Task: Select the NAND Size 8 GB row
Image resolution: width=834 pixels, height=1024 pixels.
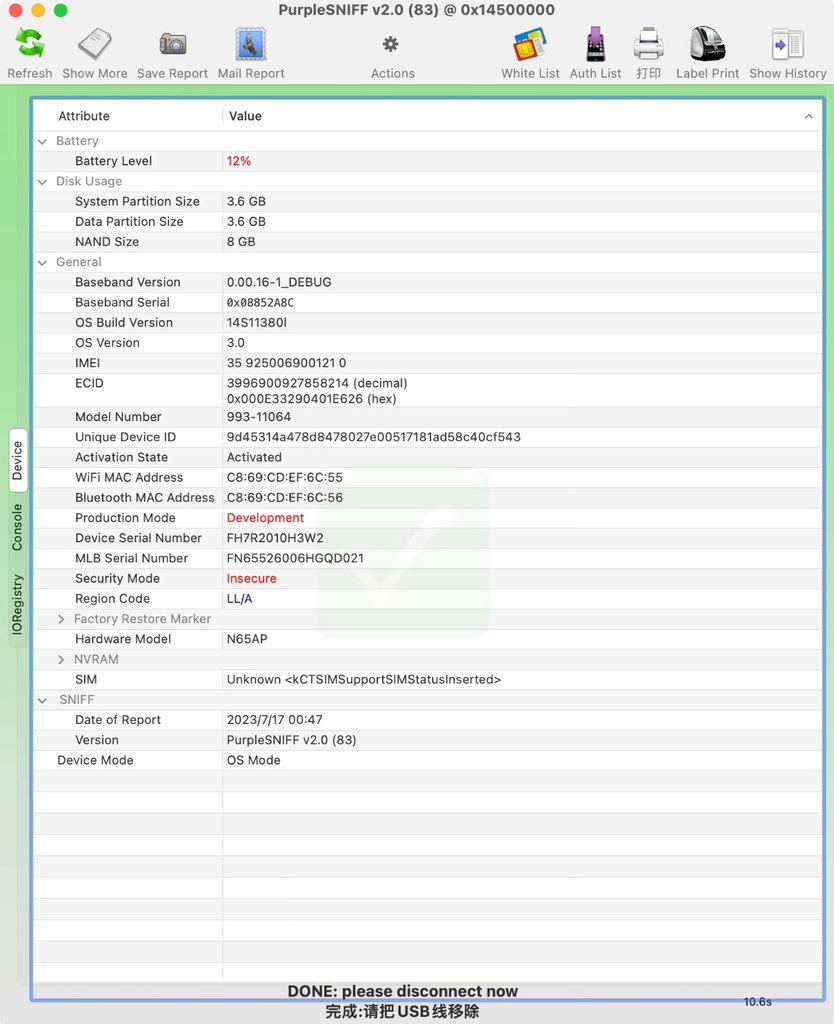Action: 427,242
